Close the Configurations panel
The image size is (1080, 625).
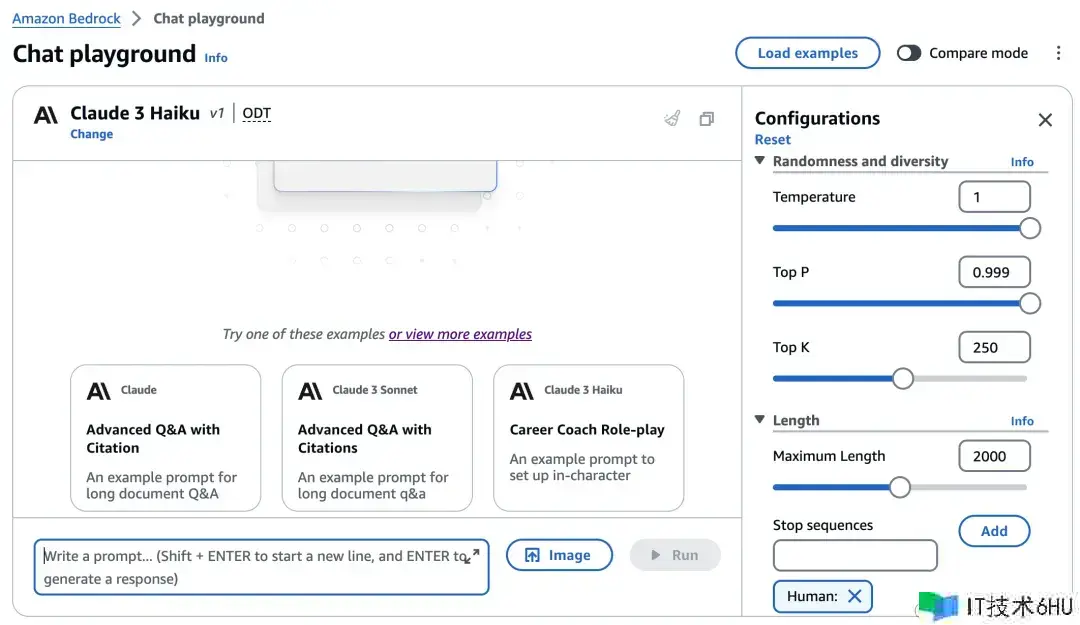click(1045, 120)
